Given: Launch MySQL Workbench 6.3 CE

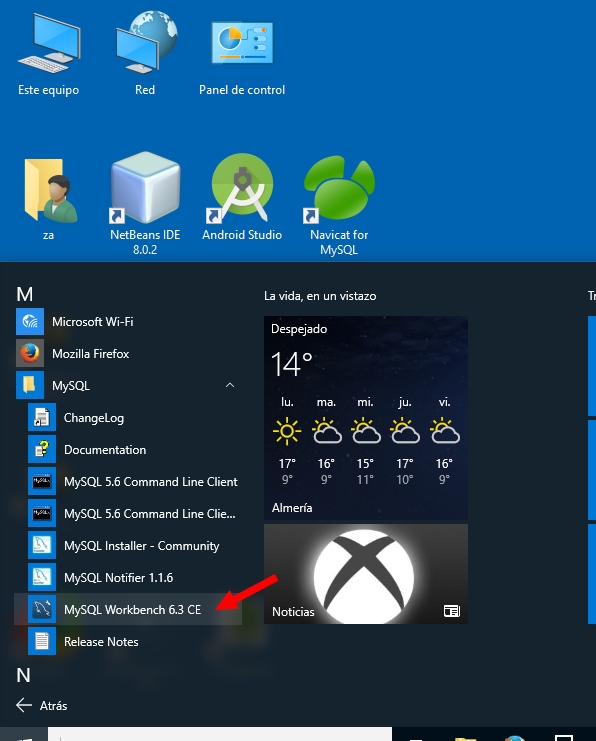Looking at the screenshot, I should click(128, 610).
